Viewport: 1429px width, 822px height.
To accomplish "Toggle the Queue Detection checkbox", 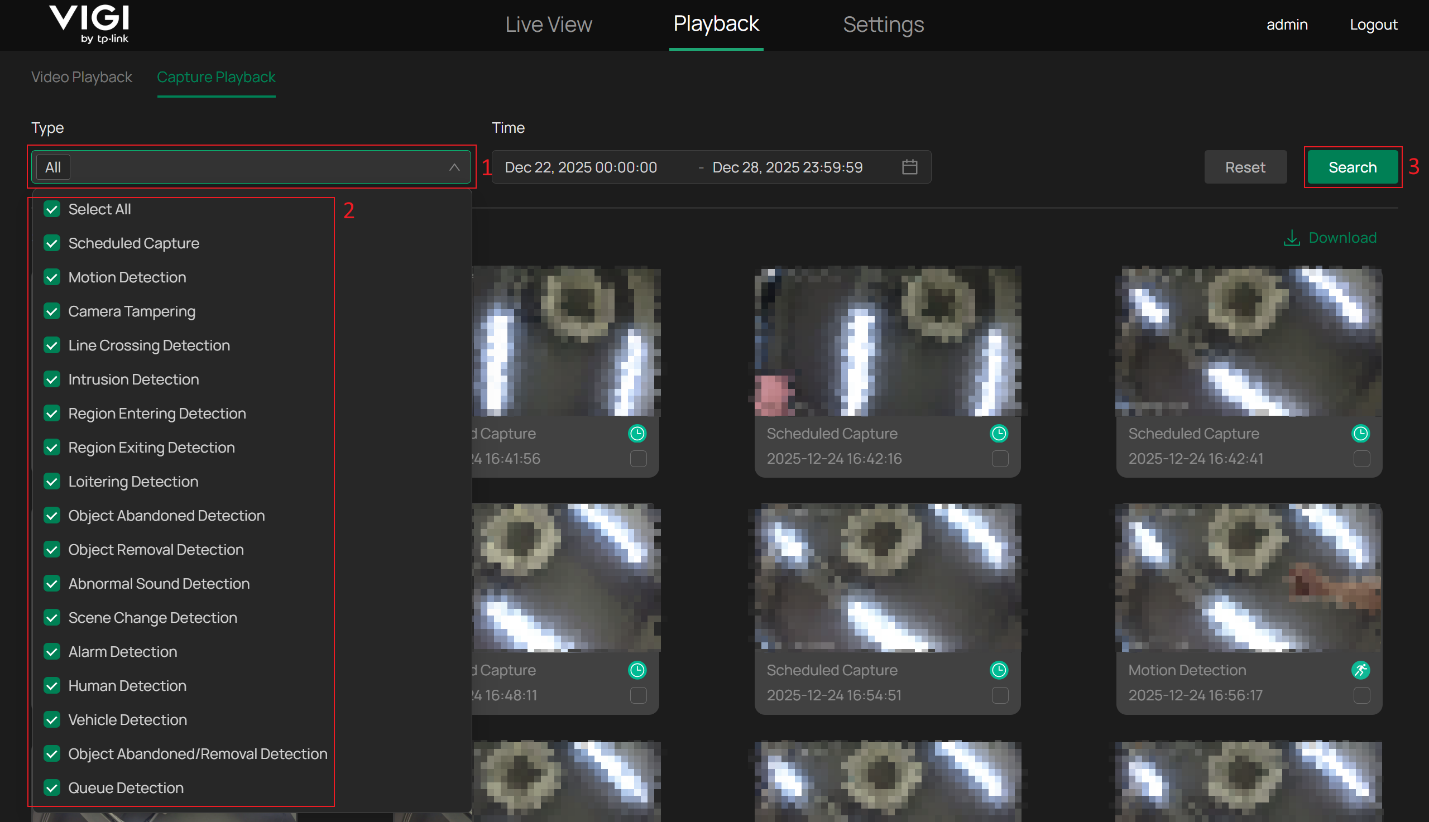I will [x=52, y=788].
